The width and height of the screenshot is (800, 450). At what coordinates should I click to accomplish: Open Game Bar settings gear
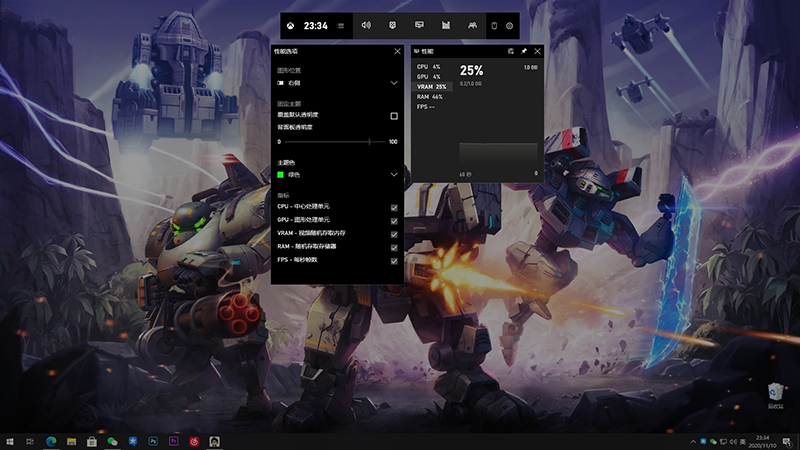(509, 26)
